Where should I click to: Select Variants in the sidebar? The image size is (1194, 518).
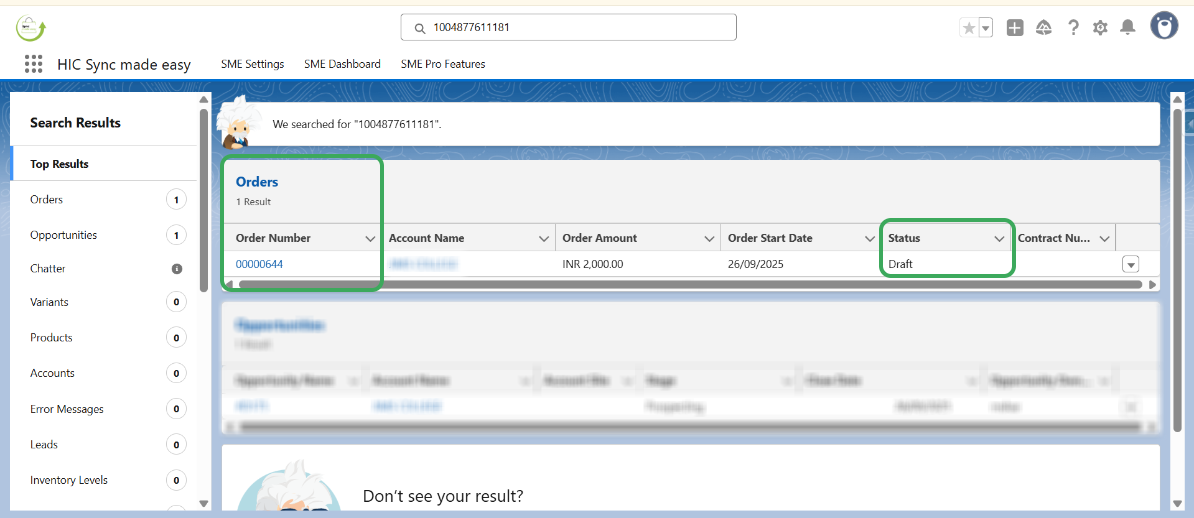tap(104, 302)
